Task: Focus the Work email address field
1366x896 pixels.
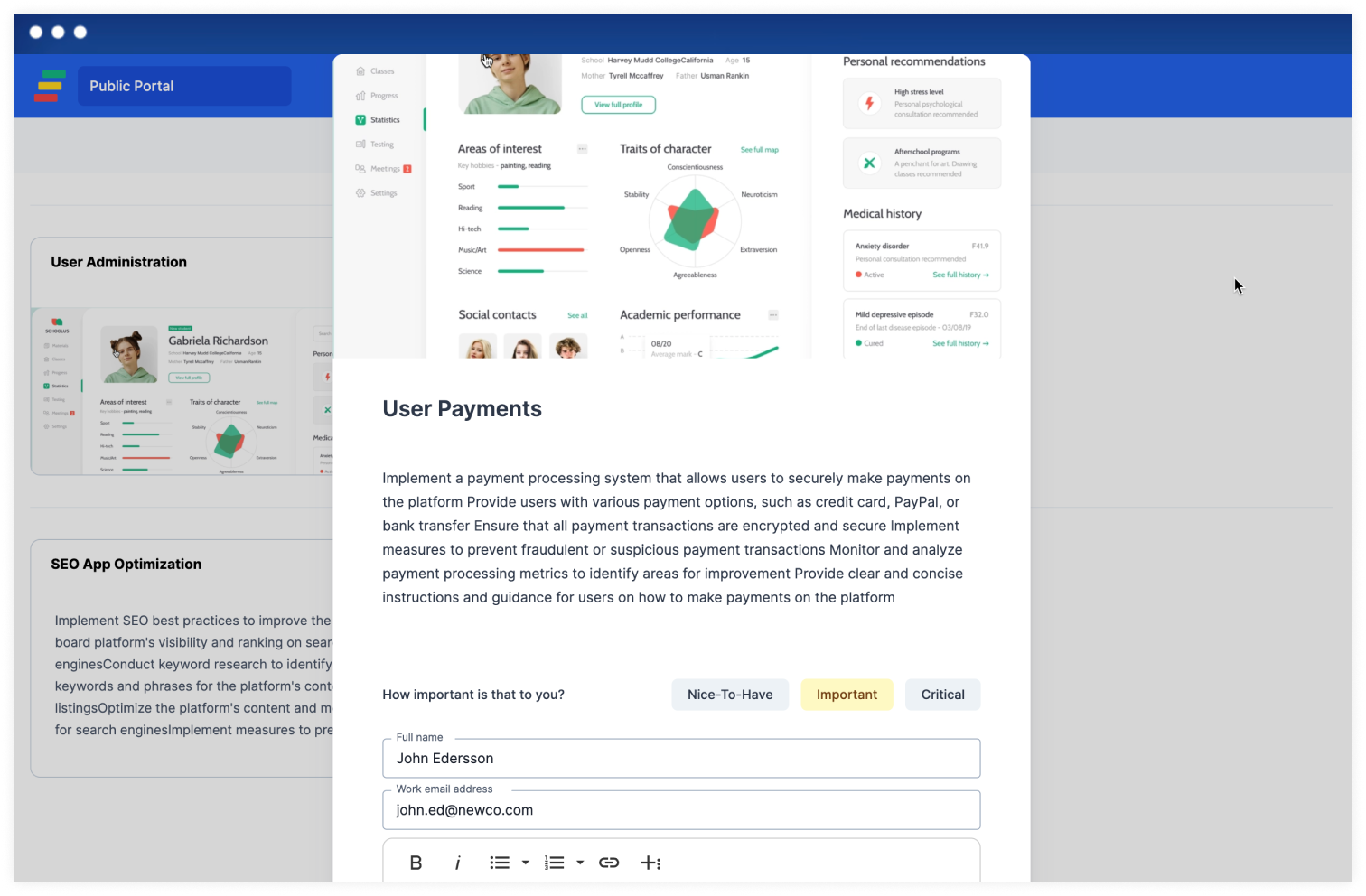Action: 681,810
